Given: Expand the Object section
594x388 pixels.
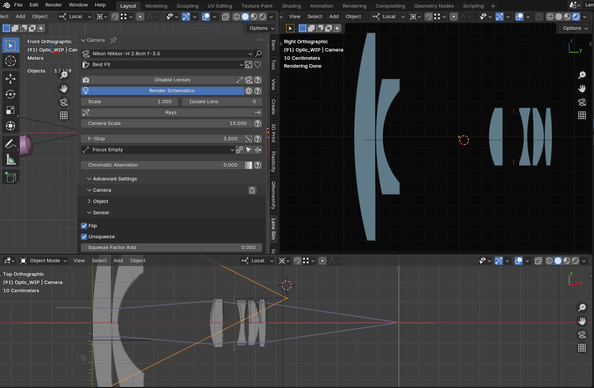Looking at the screenshot, I should point(98,202).
